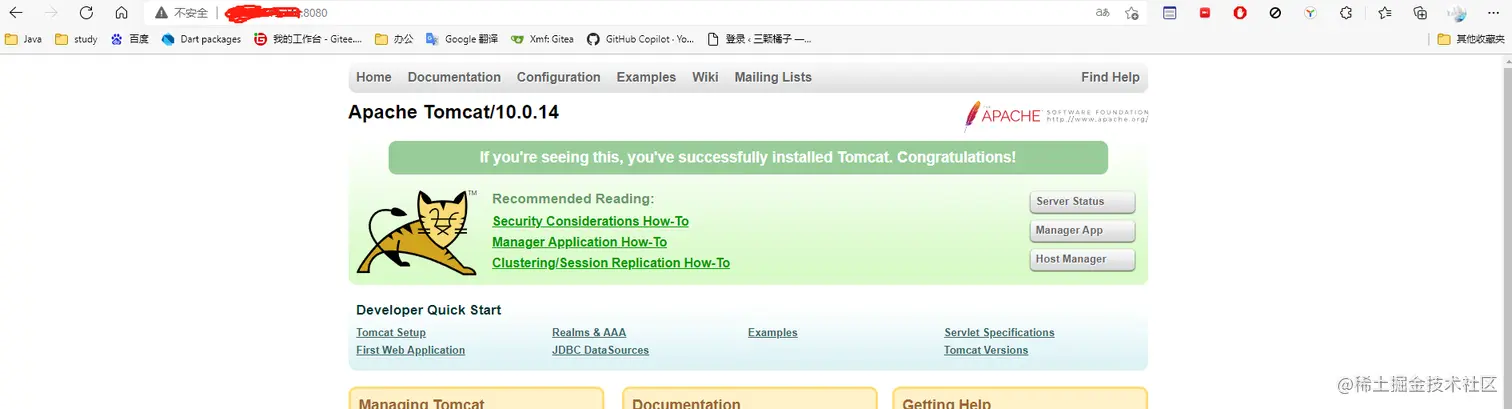Click the browser forward arrow

click(51, 13)
